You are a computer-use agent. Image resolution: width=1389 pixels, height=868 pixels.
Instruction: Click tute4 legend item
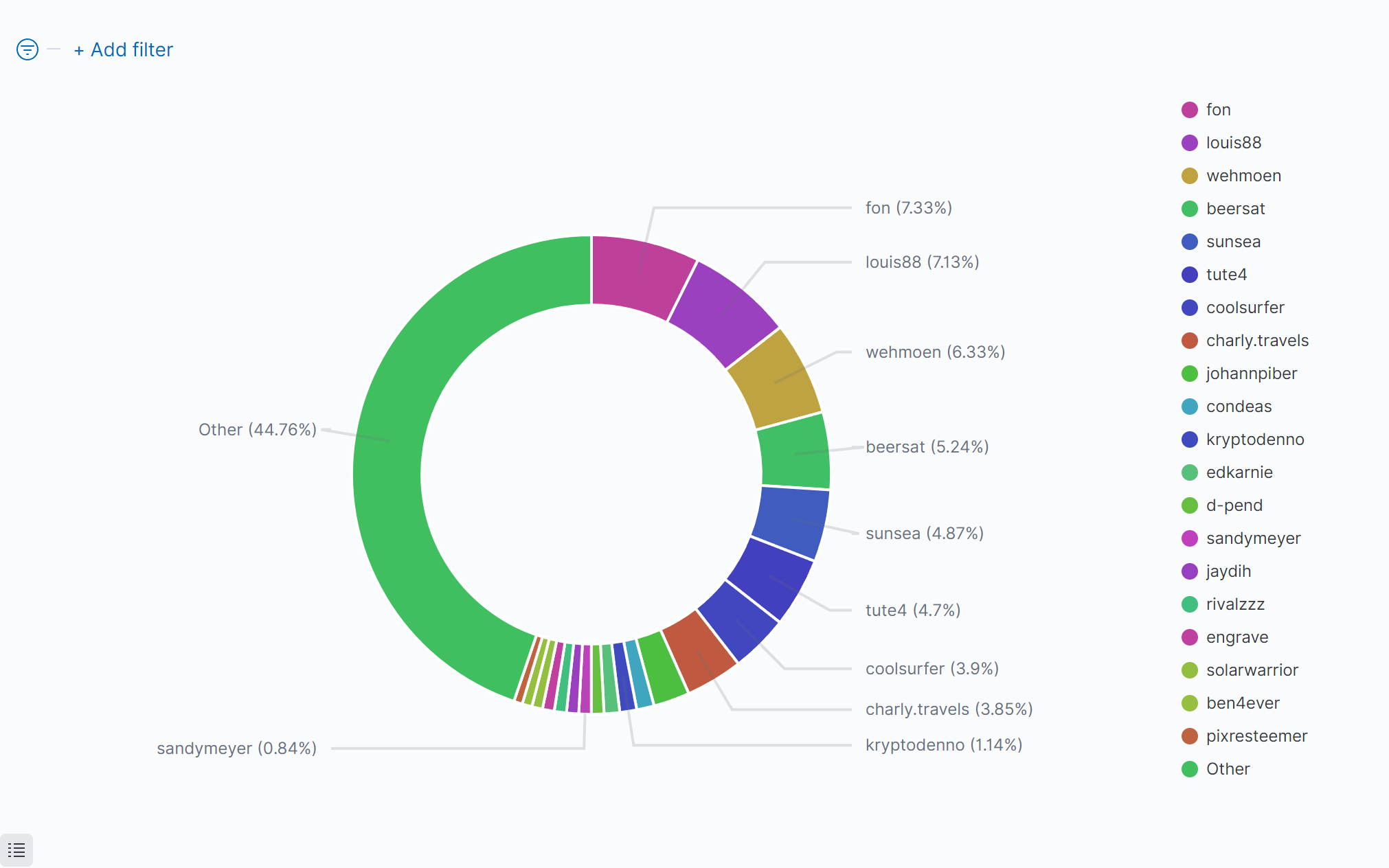[1226, 275]
